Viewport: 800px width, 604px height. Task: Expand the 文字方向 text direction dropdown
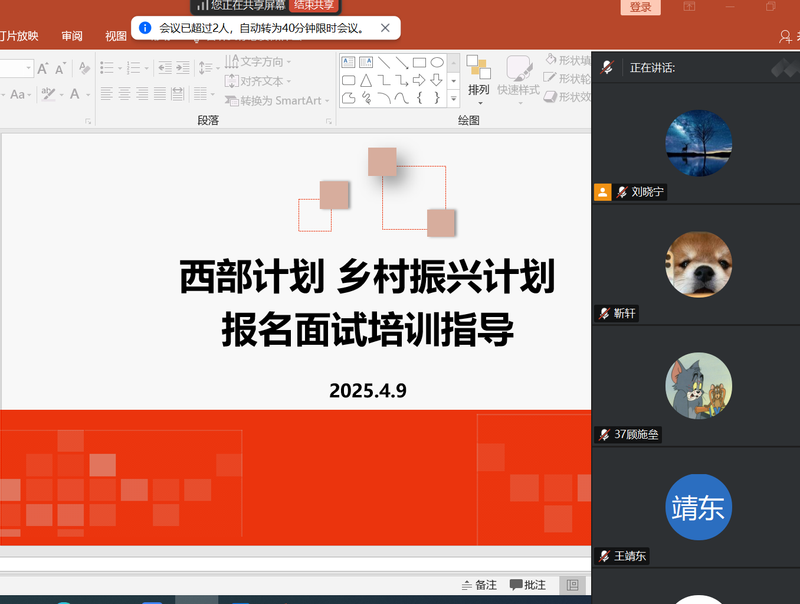coord(262,62)
